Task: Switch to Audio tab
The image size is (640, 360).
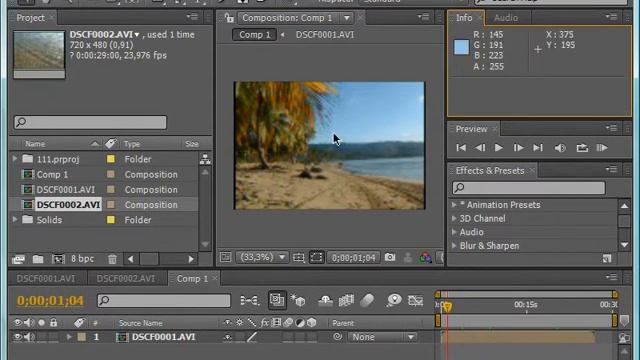Action: pyautogui.click(x=506, y=18)
